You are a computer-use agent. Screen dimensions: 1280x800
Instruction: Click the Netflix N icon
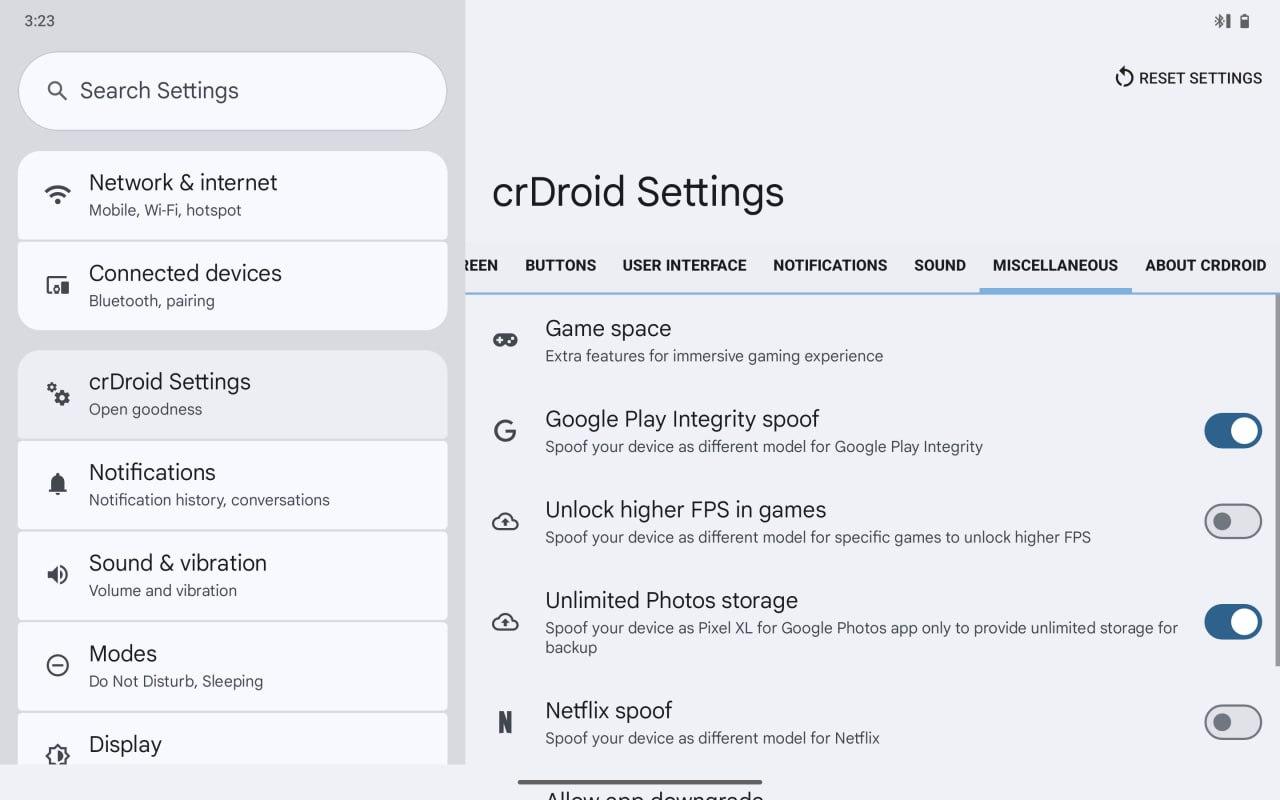coord(505,722)
